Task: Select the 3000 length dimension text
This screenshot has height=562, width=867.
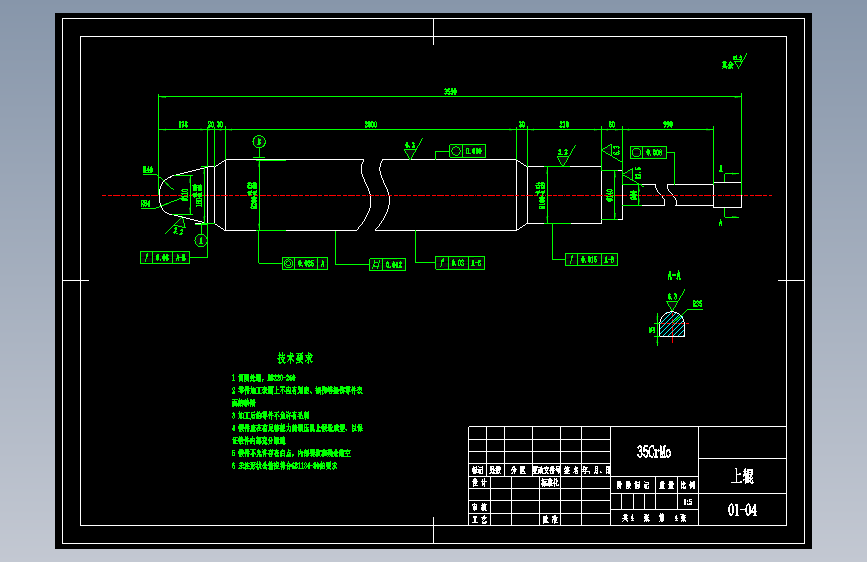Action: 370,124
